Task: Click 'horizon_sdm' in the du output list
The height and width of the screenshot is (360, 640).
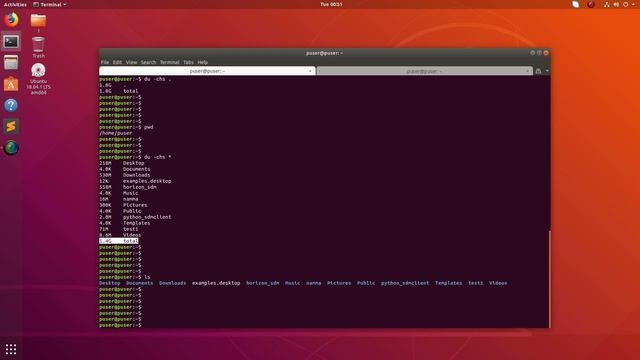Action: pos(140,187)
